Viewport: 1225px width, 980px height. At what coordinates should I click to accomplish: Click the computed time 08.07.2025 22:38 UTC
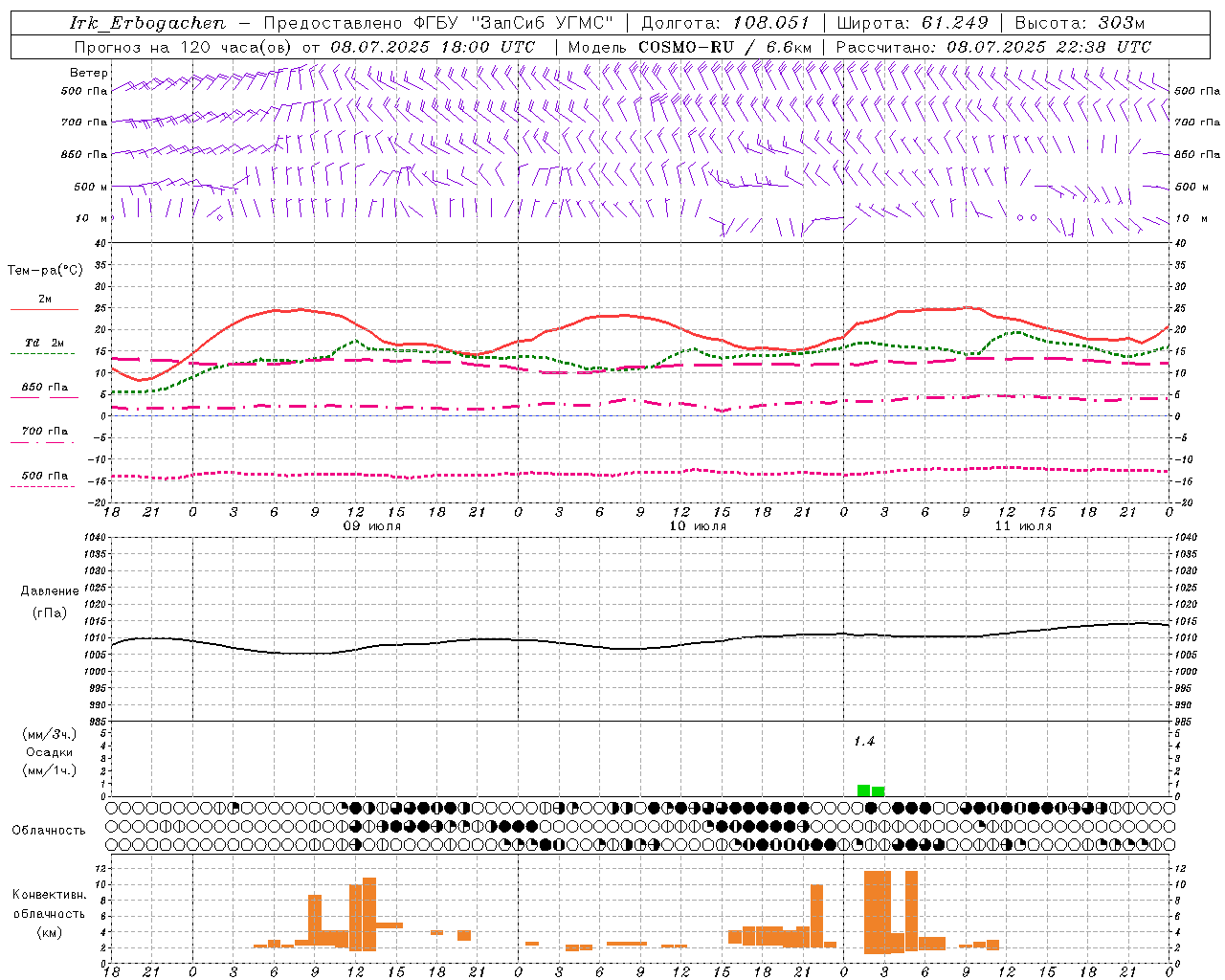coord(1049,47)
